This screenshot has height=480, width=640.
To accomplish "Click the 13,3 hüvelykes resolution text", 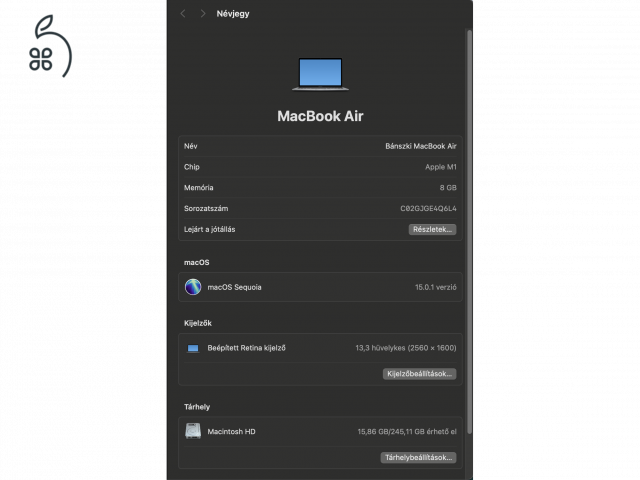I will [406, 348].
